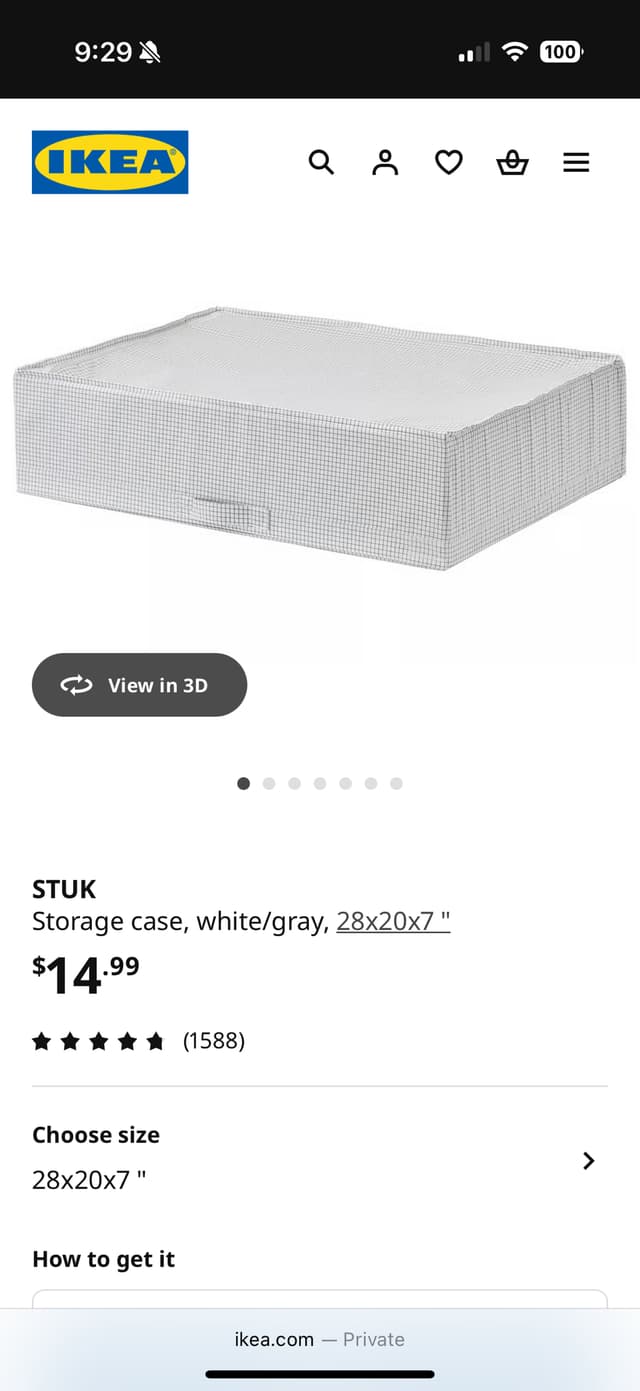Open the shopping basket icon
Image resolution: width=640 pixels, height=1391 pixels.
[512, 162]
